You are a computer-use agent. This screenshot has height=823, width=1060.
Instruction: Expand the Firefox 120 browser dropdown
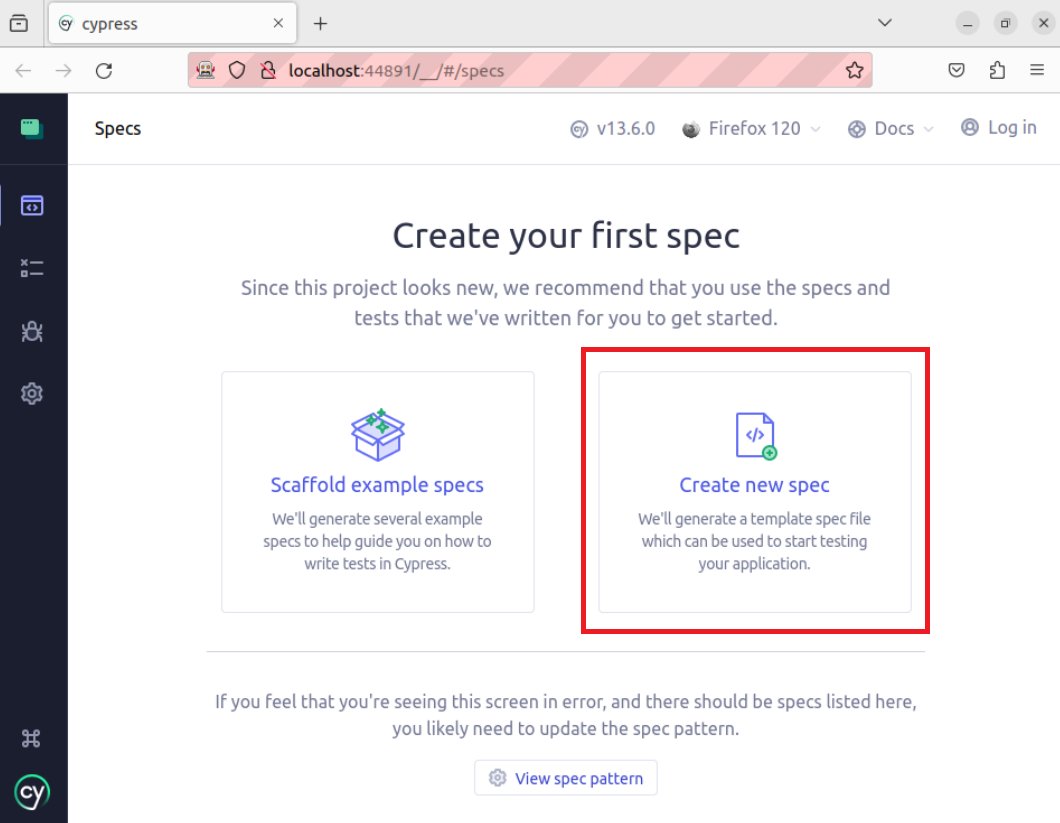coord(750,129)
